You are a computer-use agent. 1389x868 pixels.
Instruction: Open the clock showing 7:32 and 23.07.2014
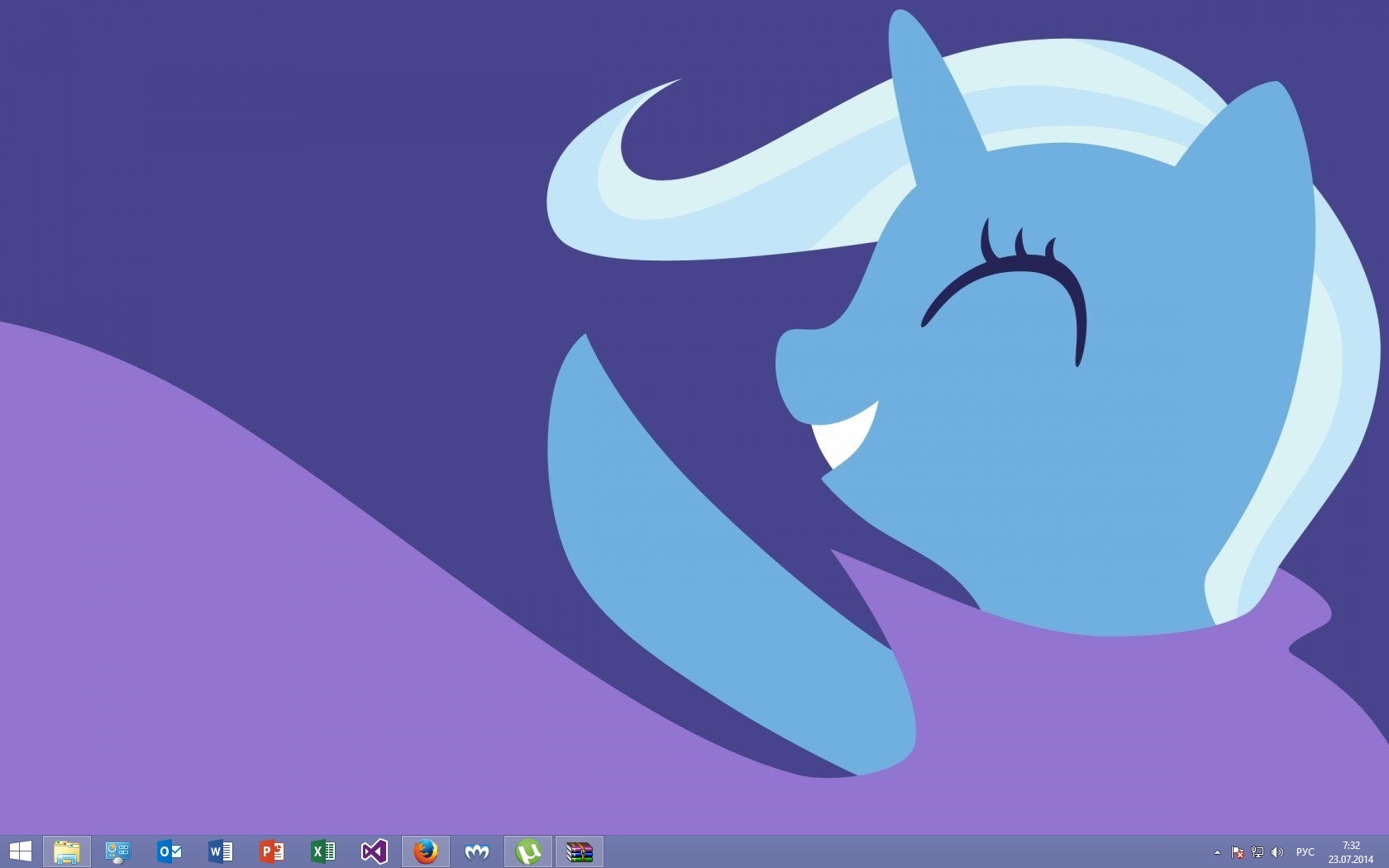[1351, 852]
